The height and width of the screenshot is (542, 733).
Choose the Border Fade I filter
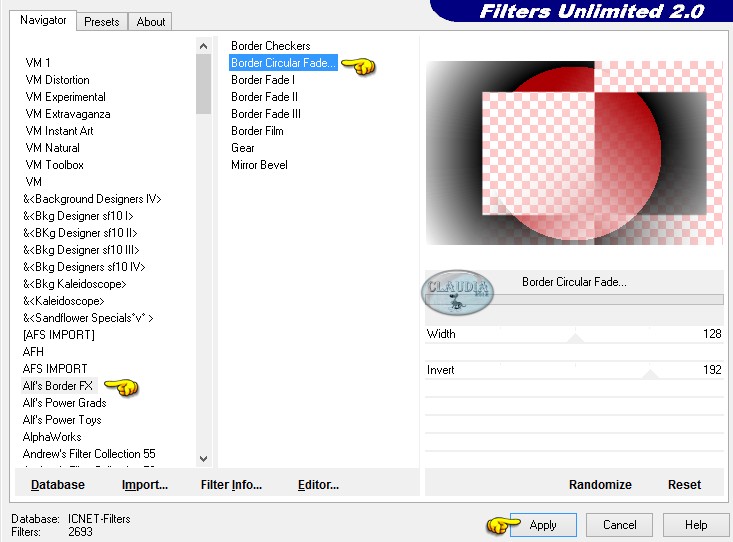(263, 80)
